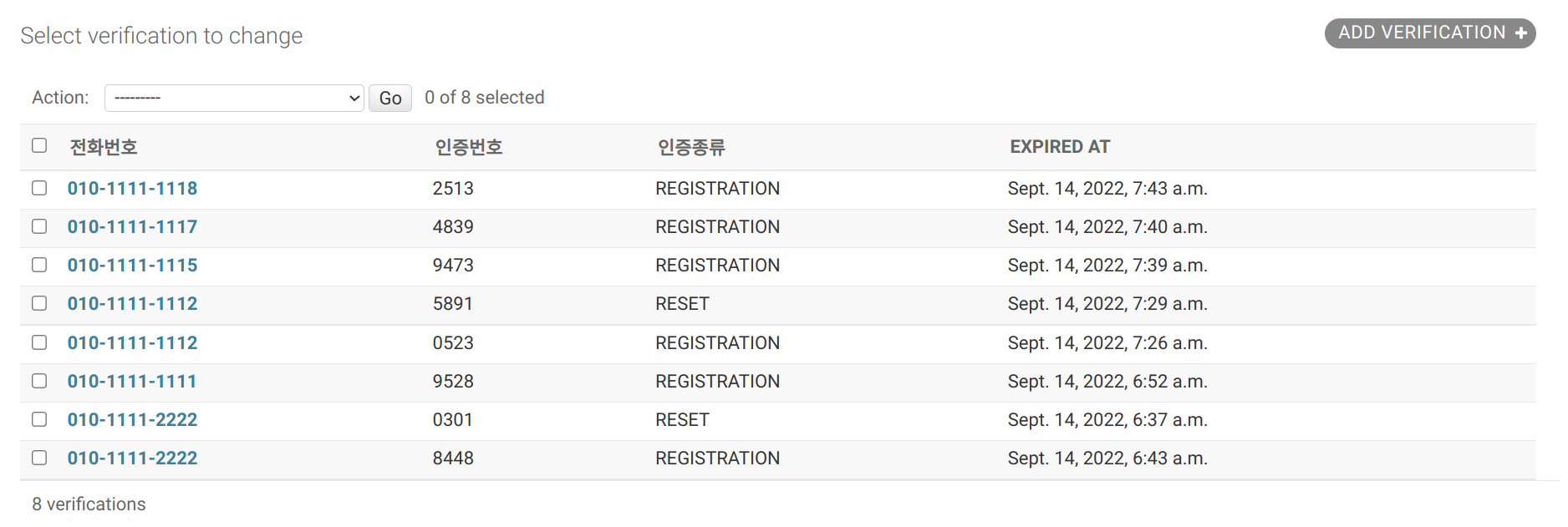The width and height of the screenshot is (1568, 527).
Task: Sort by the 인증번호 column header
Action: (x=469, y=147)
